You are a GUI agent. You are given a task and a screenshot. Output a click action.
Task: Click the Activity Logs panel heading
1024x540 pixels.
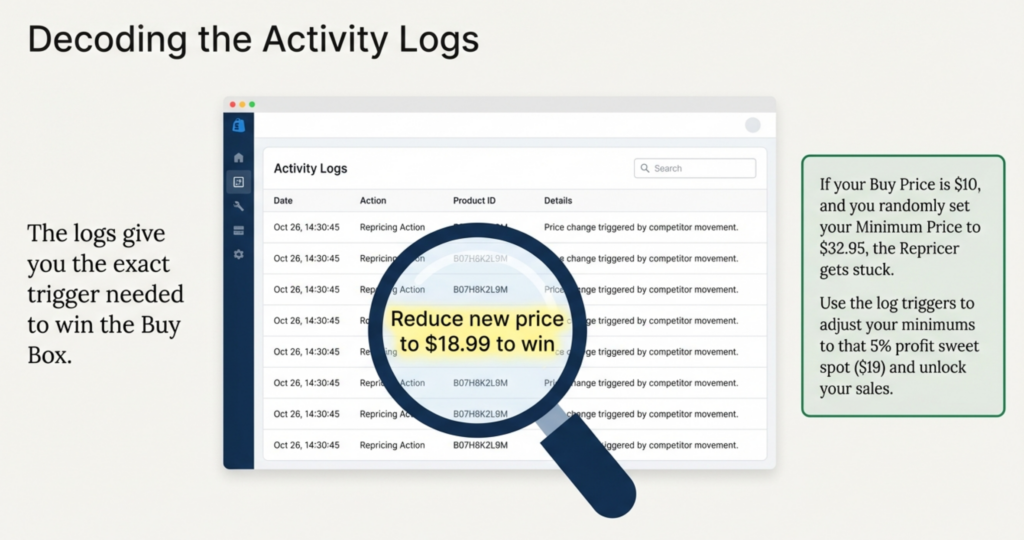point(310,169)
